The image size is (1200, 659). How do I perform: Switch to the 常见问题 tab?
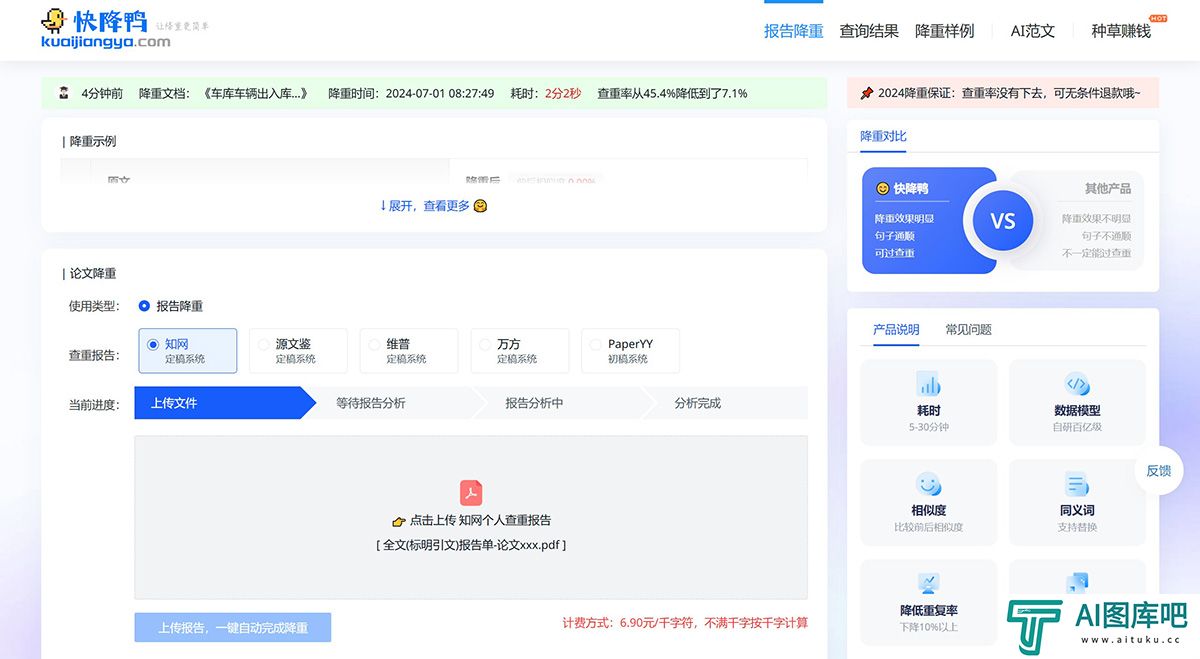(x=969, y=329)
